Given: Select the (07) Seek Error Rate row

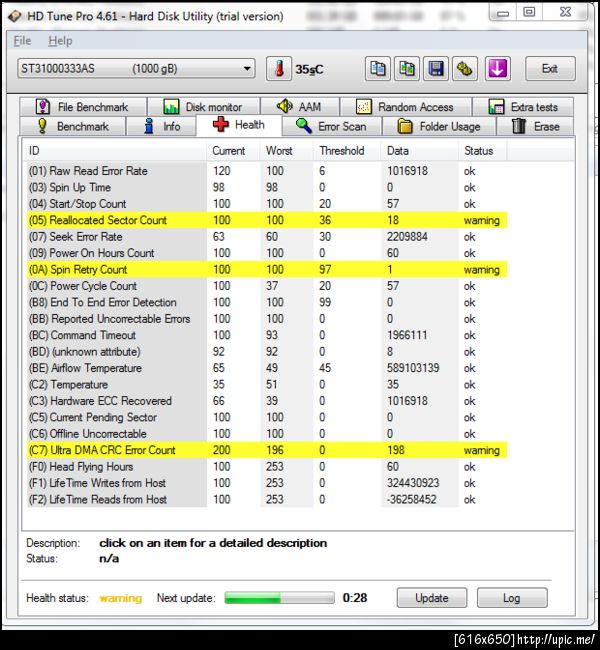Looking at the screenshot, I should point(267,237).
